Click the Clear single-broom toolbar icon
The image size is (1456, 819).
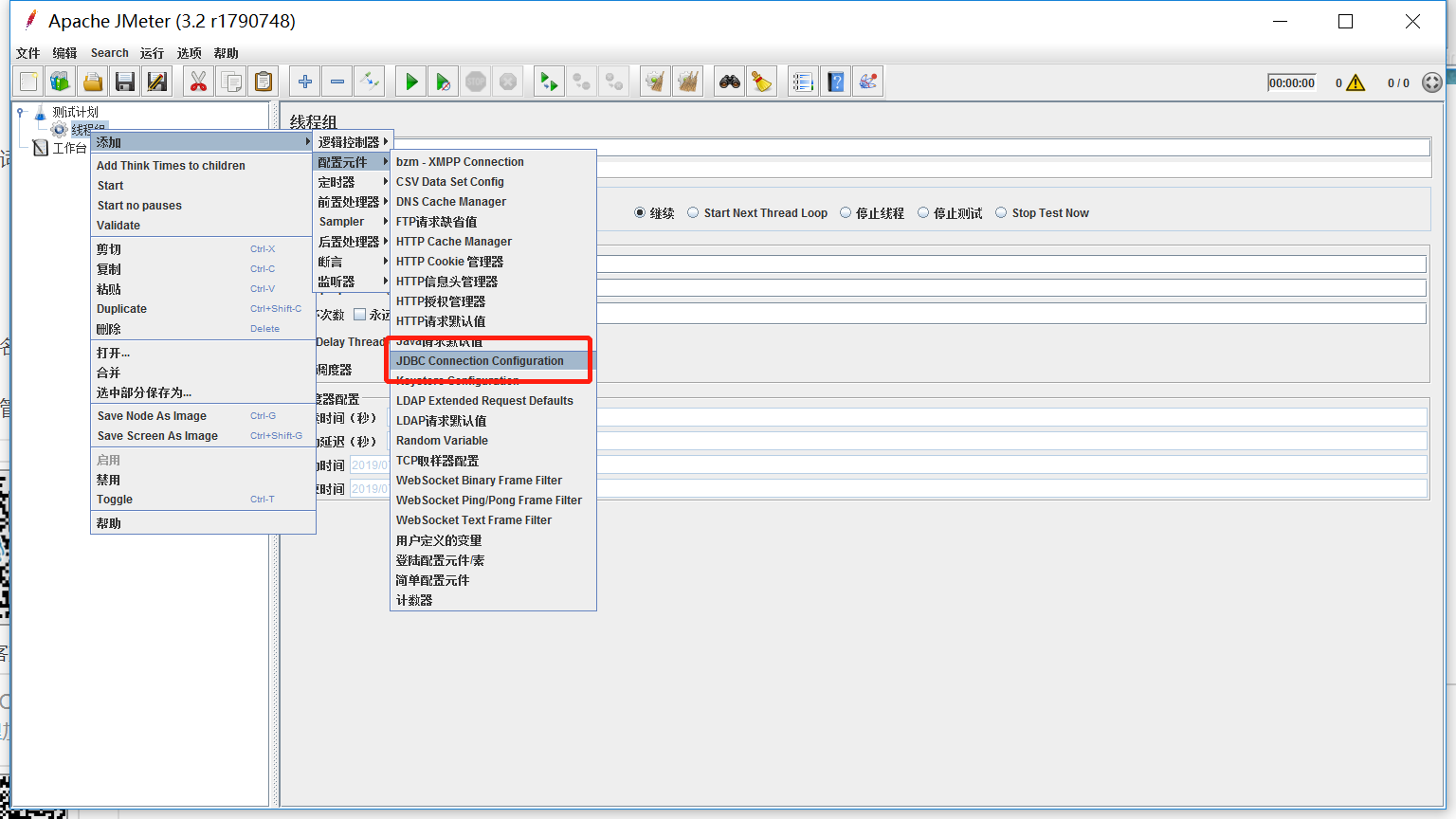655,82
